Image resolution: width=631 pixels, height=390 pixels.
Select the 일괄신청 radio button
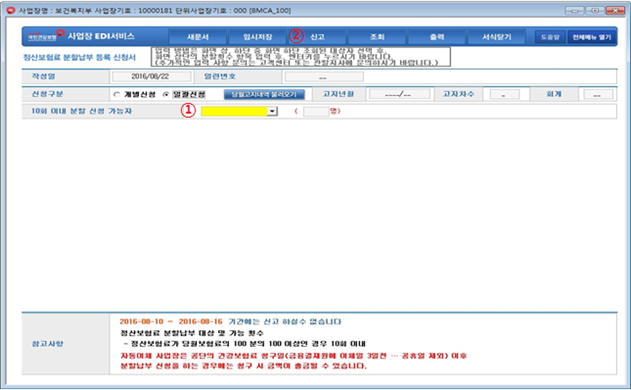(165, 95)
